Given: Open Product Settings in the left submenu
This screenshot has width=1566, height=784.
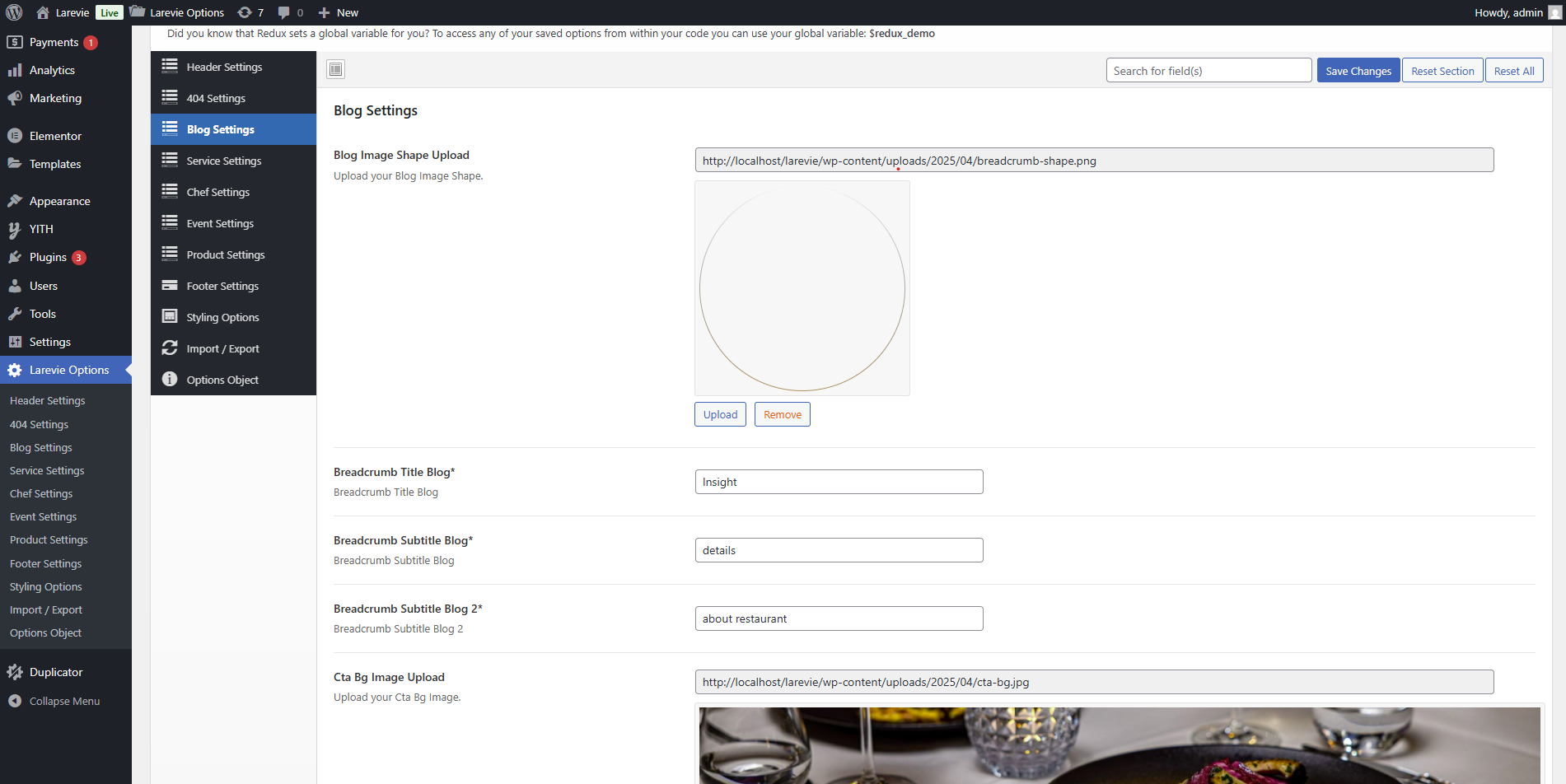Looking at the screenshot, I should click(x=49, y=539).
